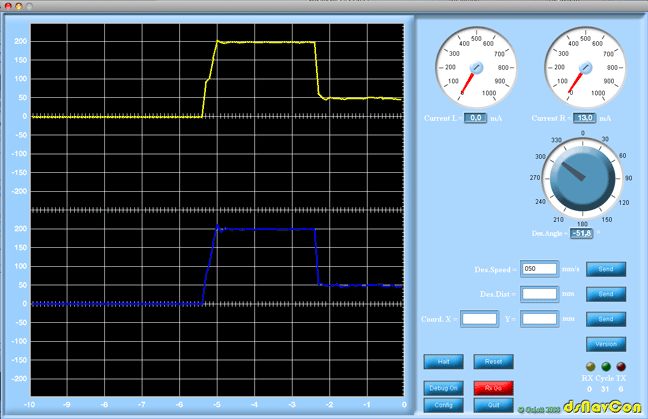Click the Current L value display 0,0
Viewport: 648px width, 419px height.
475,118
